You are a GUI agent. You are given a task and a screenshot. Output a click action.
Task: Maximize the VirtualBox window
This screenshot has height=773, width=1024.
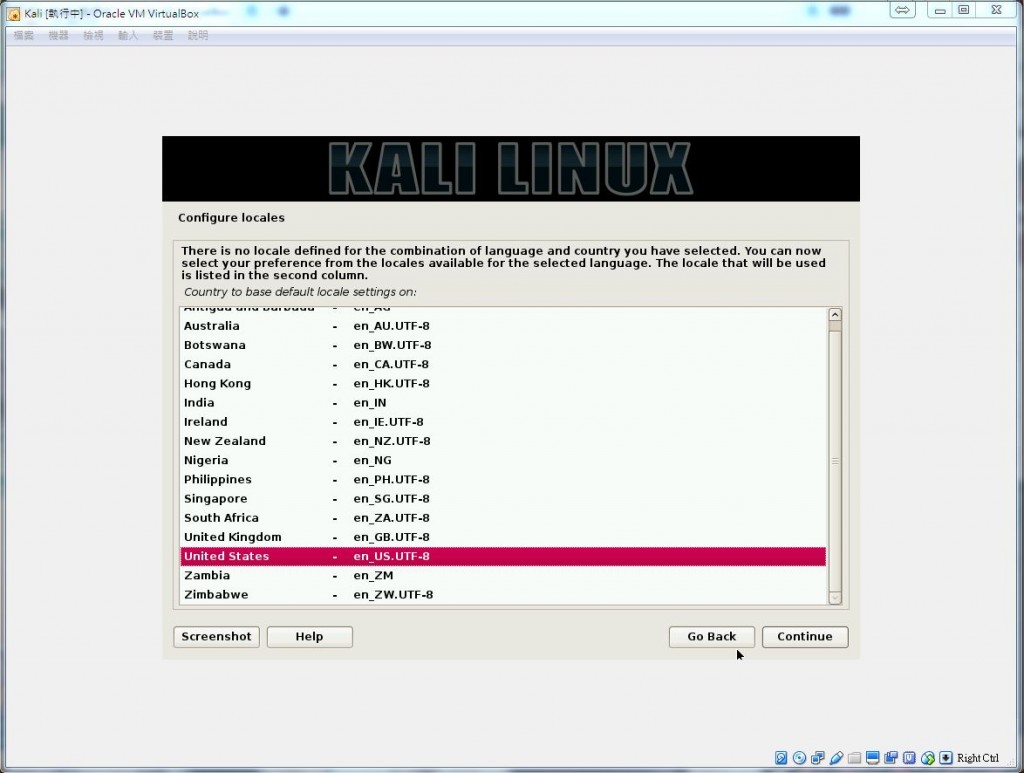tap(964, 10)
